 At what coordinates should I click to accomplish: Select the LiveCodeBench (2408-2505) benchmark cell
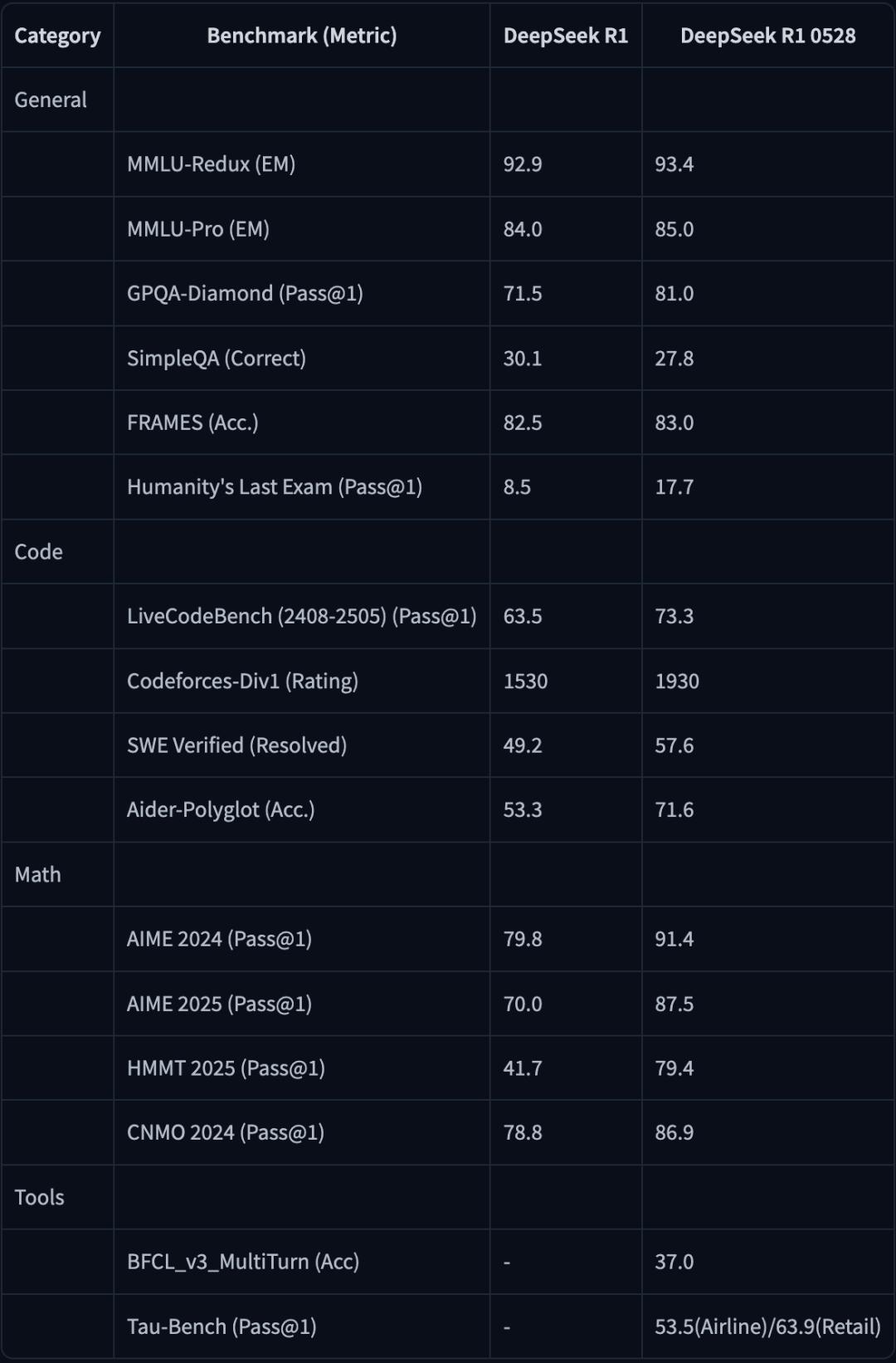tap(301, 617)
